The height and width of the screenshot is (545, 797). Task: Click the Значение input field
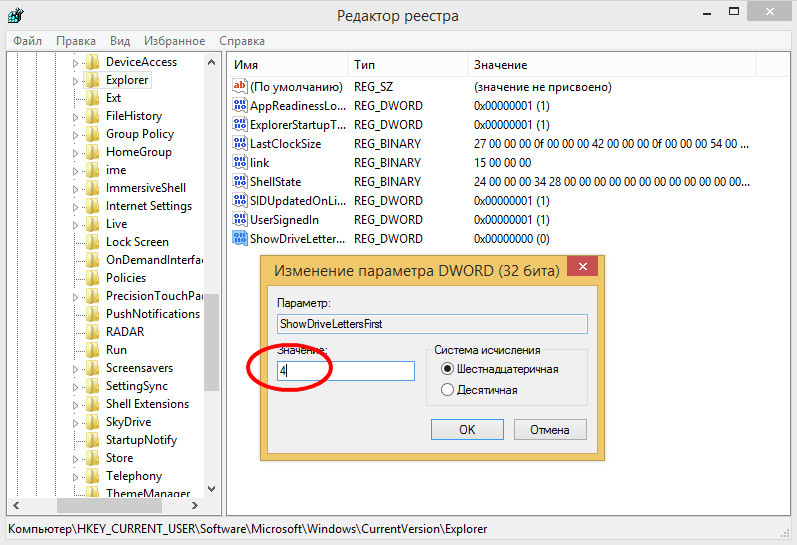click(346, 371)
